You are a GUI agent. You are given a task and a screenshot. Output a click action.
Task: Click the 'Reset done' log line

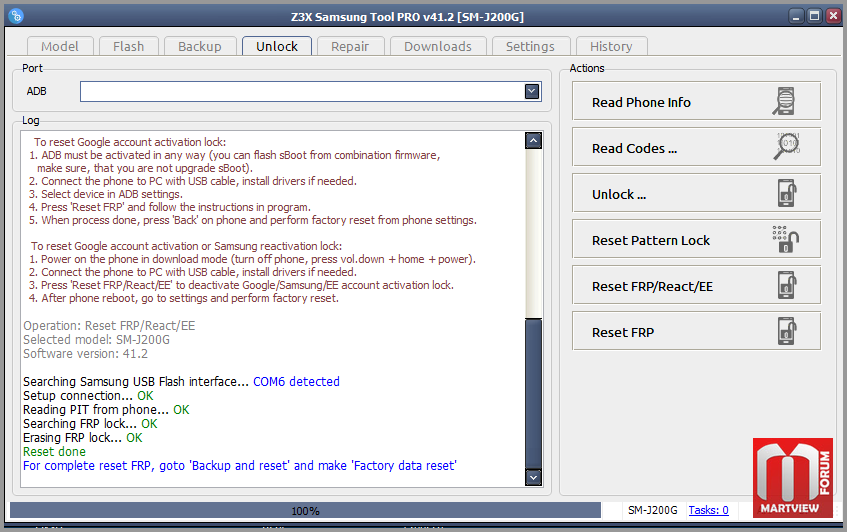pos(54,452)
